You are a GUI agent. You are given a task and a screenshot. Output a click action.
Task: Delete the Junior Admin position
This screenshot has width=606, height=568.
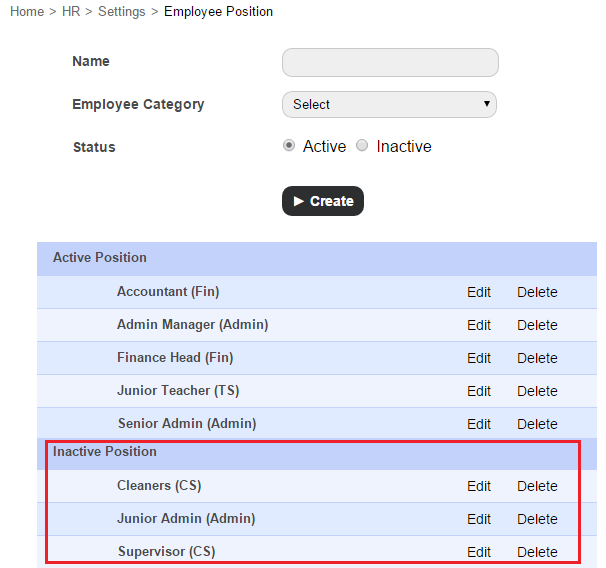pos(537,519)
